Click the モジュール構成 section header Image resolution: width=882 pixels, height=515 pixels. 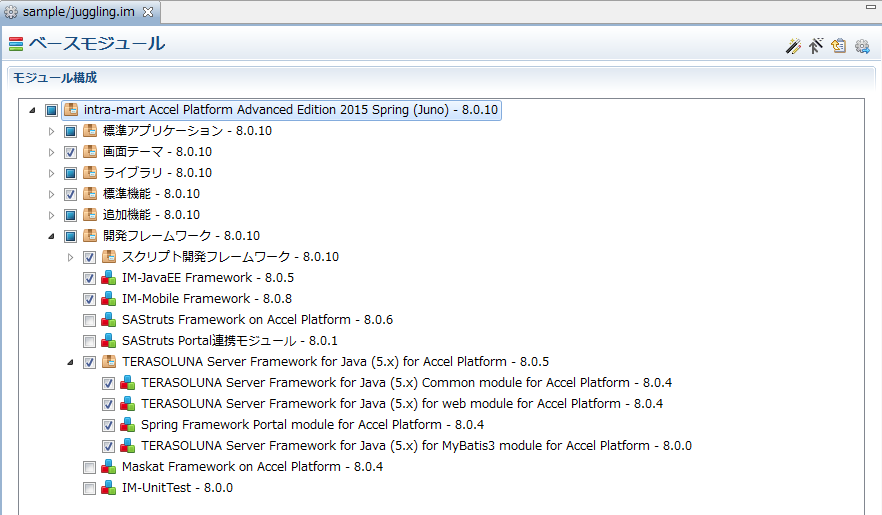pos(55,78)
